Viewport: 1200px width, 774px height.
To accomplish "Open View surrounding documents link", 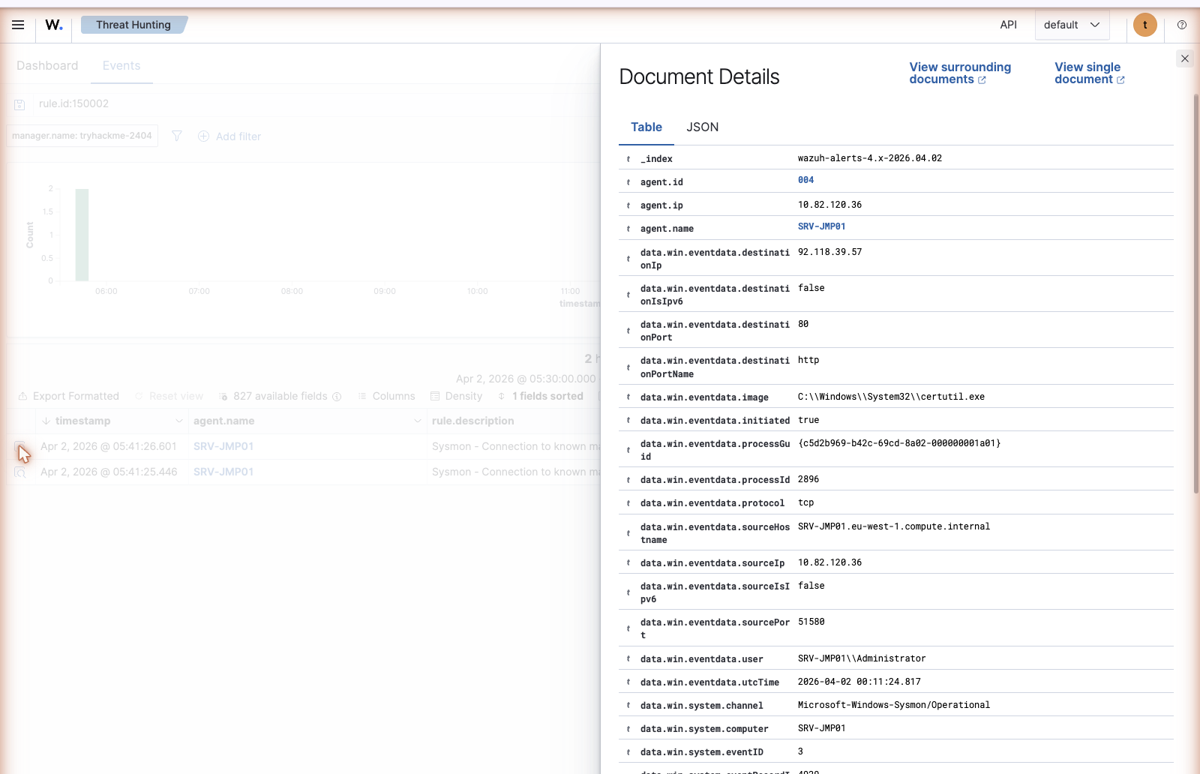I will pos(960,73).
